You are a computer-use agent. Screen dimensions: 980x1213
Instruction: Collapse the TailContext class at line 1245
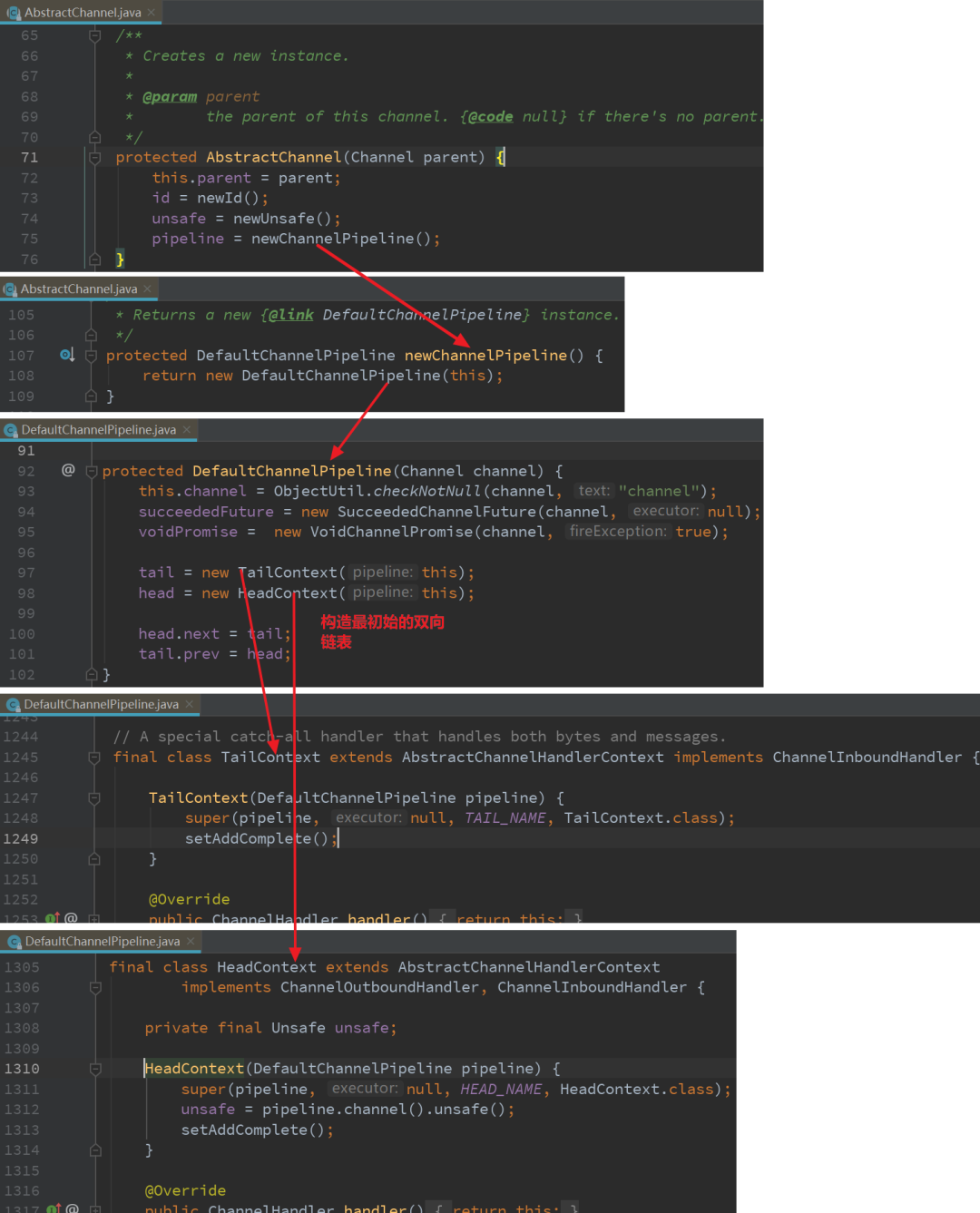pos(94,757)
